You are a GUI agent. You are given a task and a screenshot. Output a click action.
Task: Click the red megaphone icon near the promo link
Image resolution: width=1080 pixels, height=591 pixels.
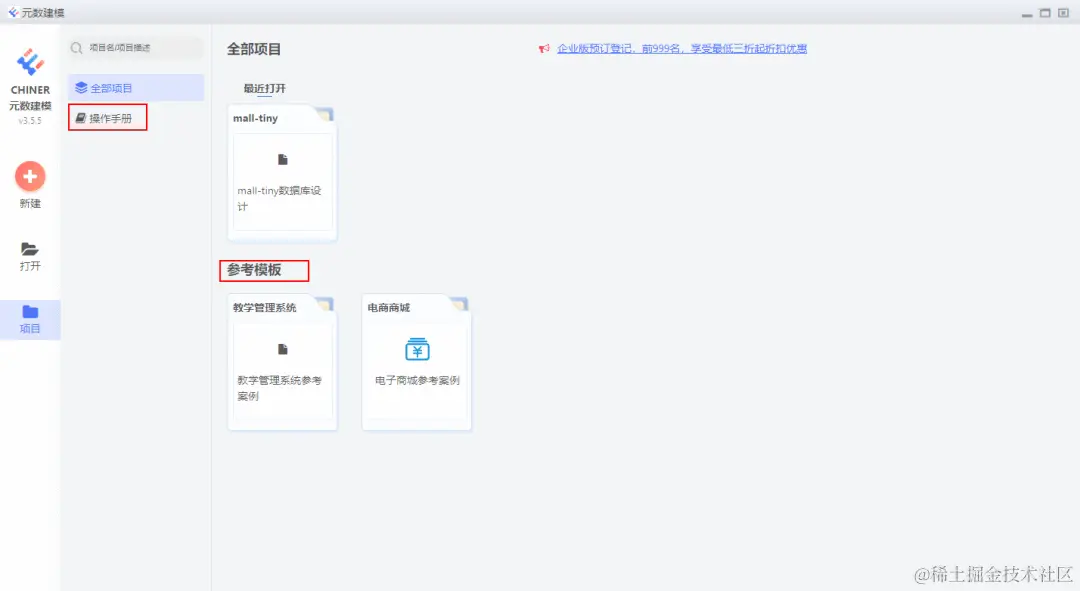coord(543,48)
